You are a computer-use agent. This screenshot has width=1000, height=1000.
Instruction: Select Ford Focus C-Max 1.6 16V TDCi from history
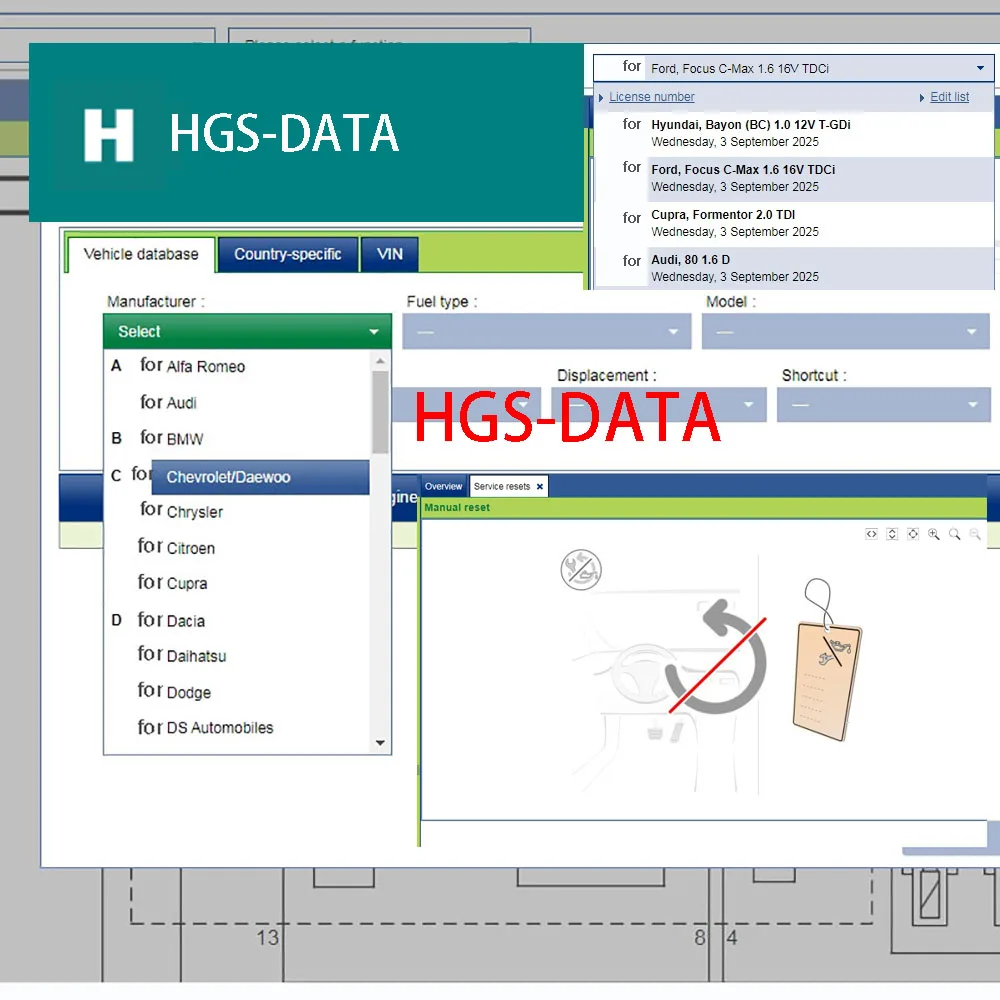(793, 179)
